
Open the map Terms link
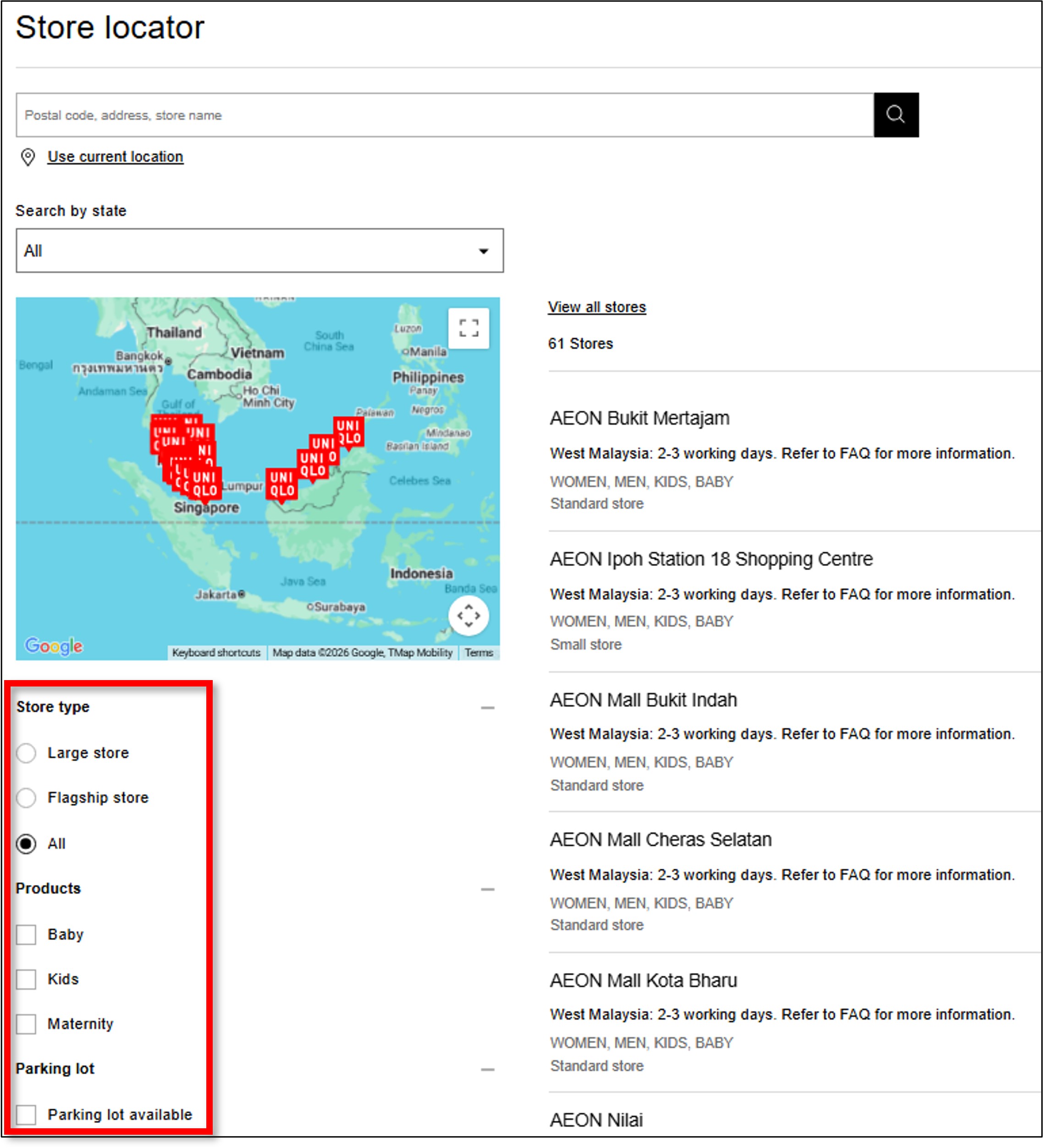pyautogui.click(x=479, y=653)
